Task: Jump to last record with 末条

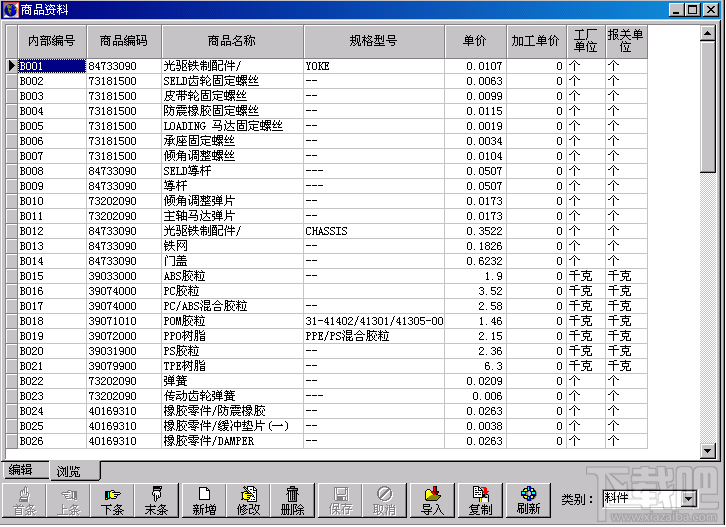Action: (x=156, y=501)
